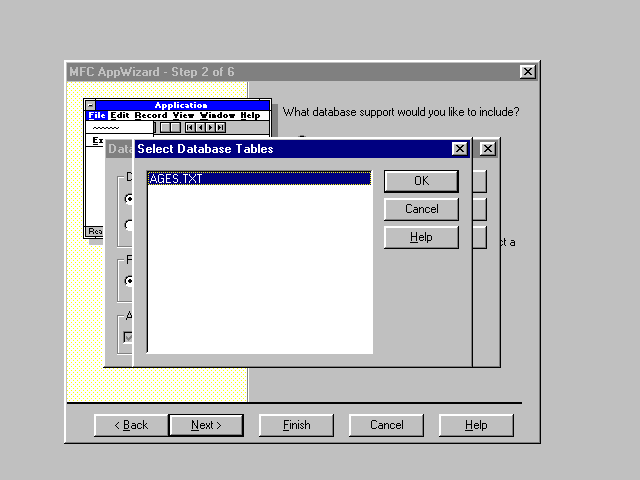The width and height of the screenshot is (640, 480).
Task: Close the Select Database Tables dialog
Action: pos(459,149)
